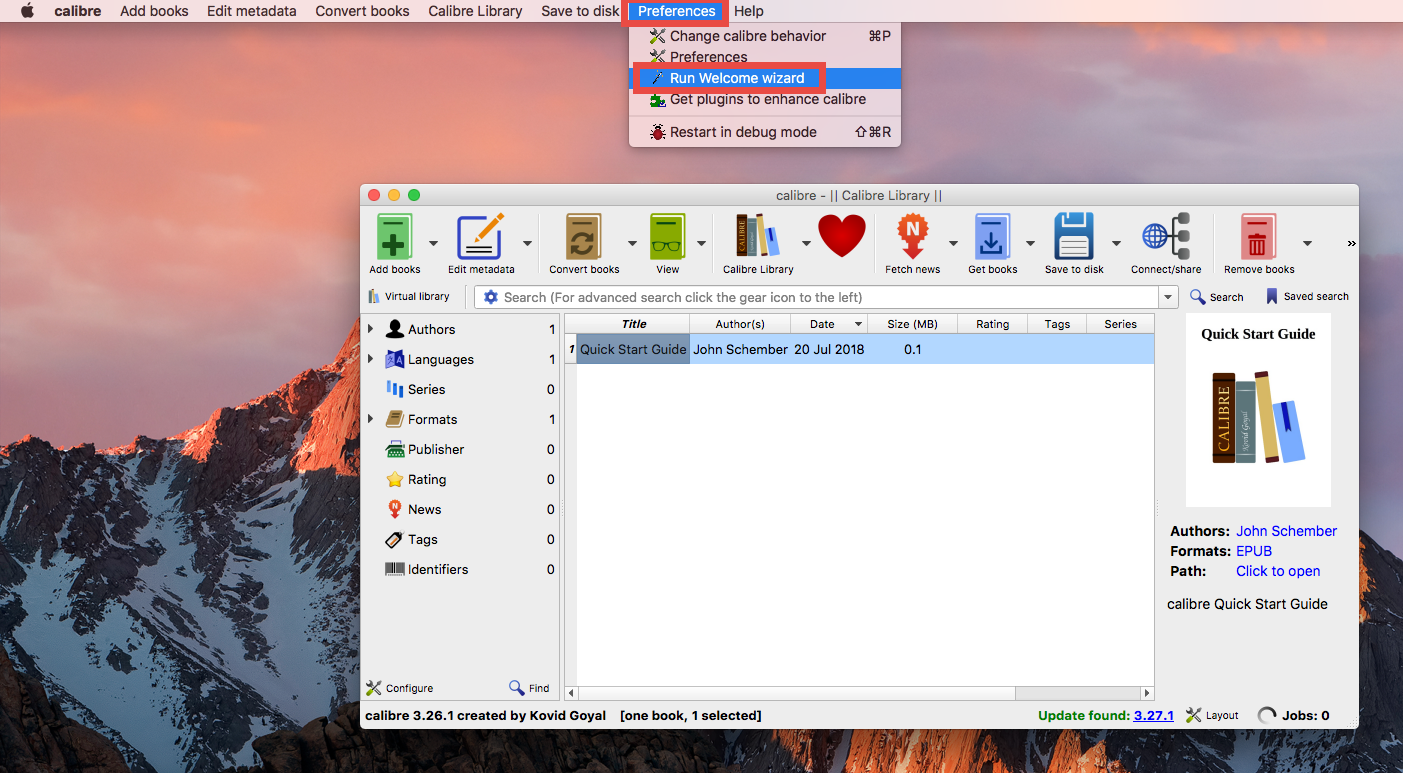The image size is (1403, 773).
Task: Click the Save to disk toolbar icon
Action: pos(1073,238)
